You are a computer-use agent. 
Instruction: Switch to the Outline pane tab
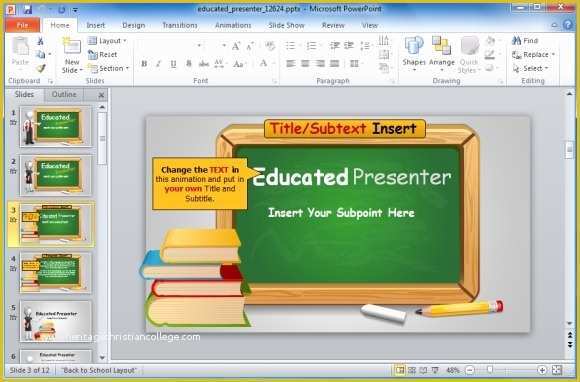tap(64, 95)
